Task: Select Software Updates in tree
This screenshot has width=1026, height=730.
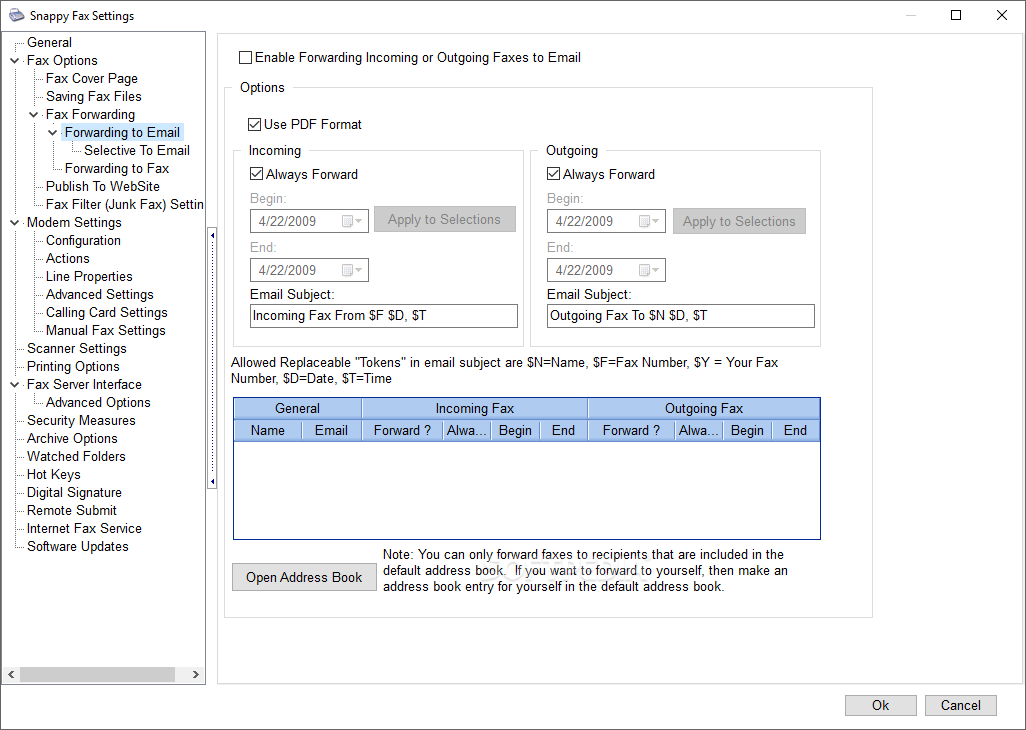Action: tap(78, 546)
